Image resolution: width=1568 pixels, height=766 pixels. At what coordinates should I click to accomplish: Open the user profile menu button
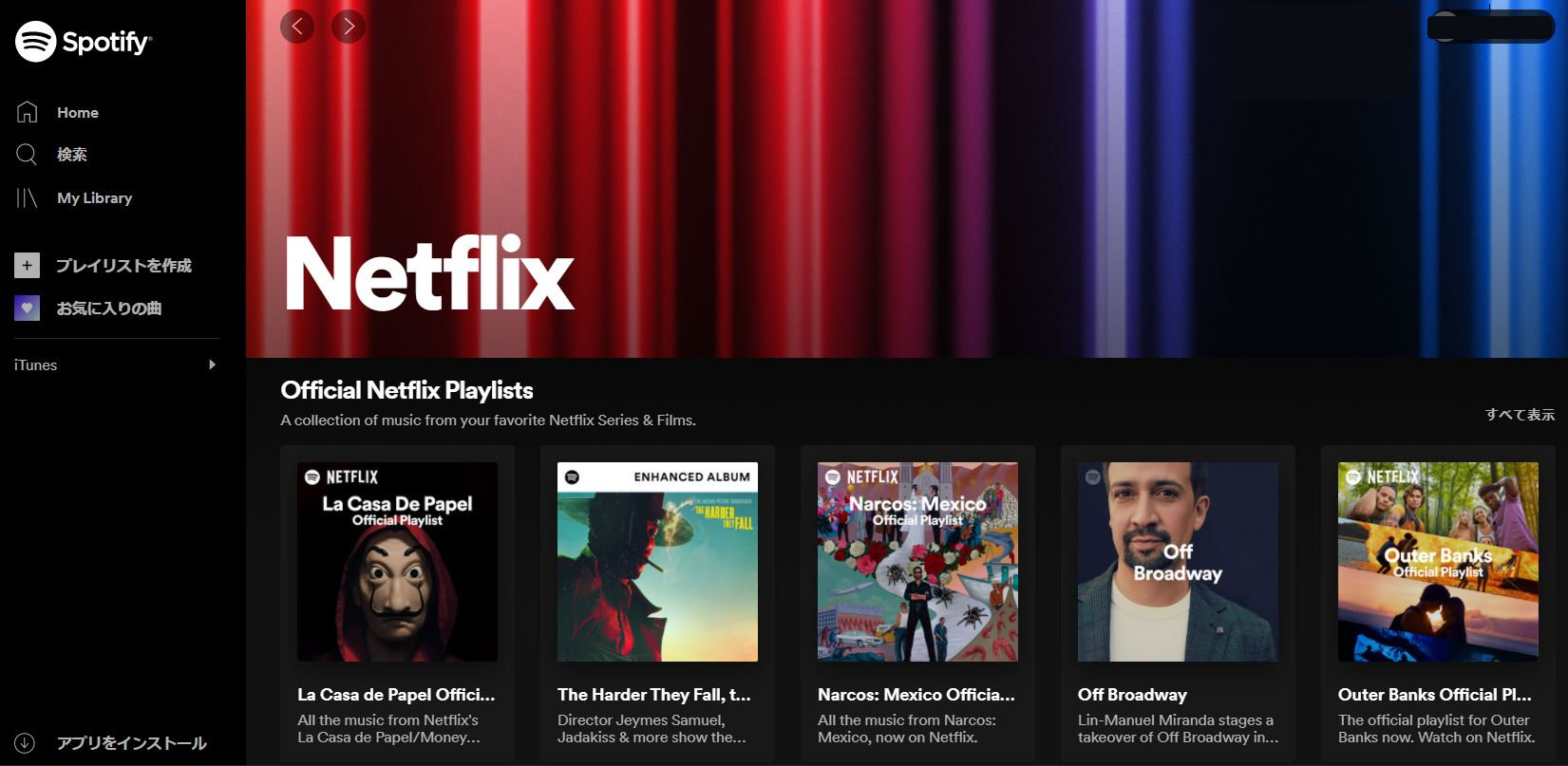[1491, 27]
